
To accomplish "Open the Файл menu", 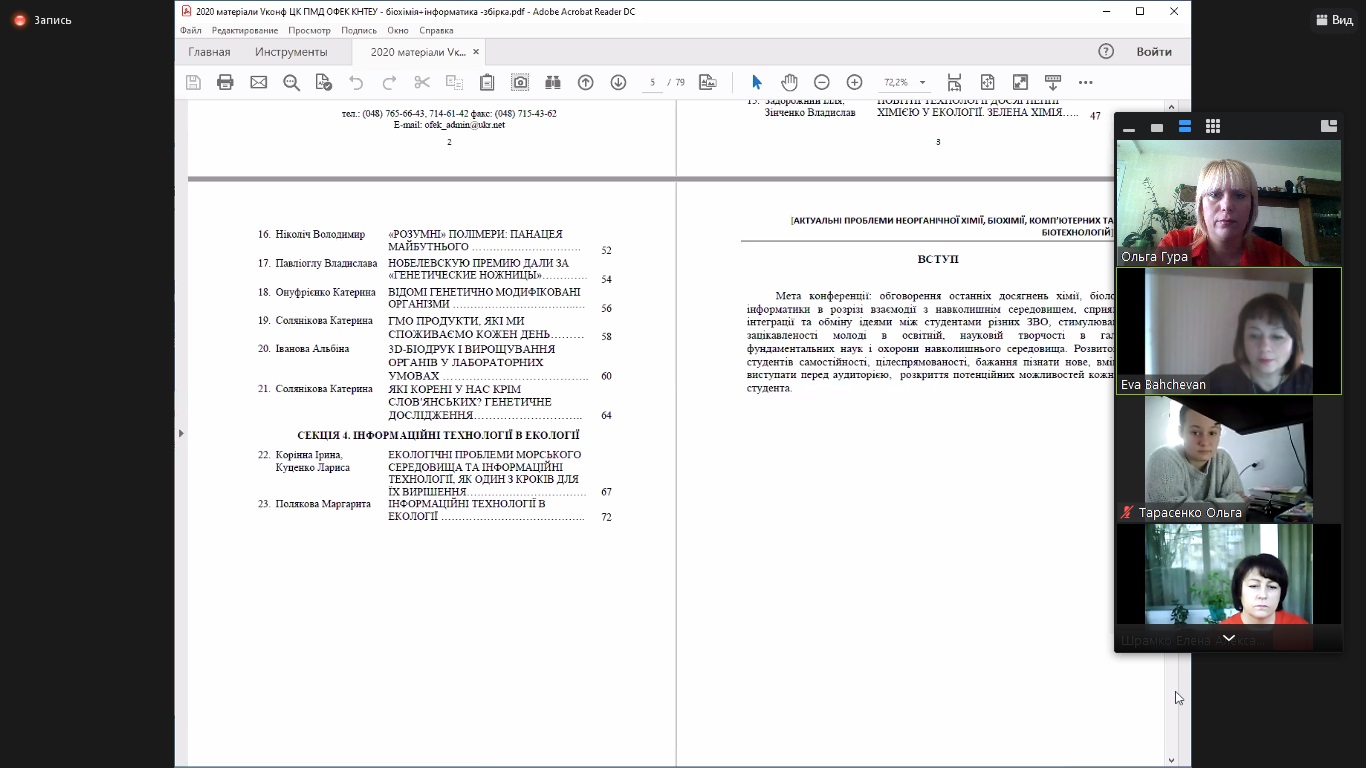I will (x=190, y=30).
